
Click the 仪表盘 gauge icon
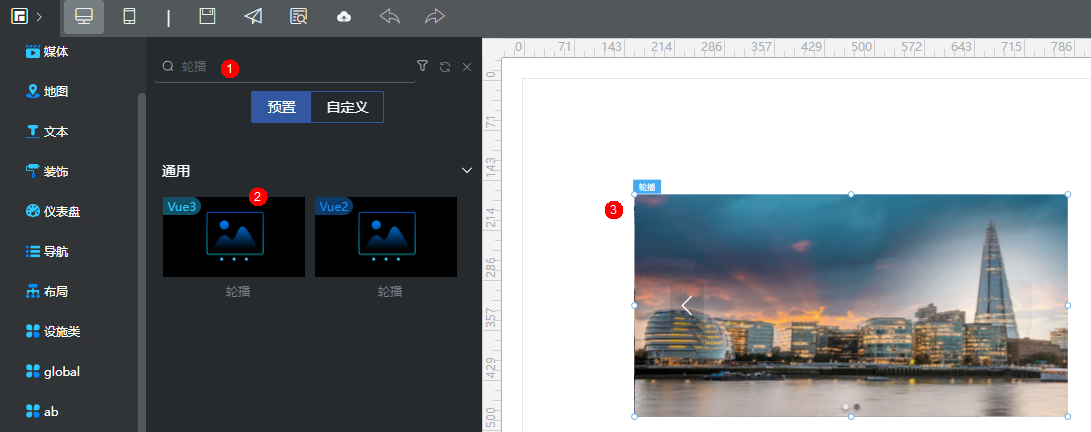pos(33,211)
